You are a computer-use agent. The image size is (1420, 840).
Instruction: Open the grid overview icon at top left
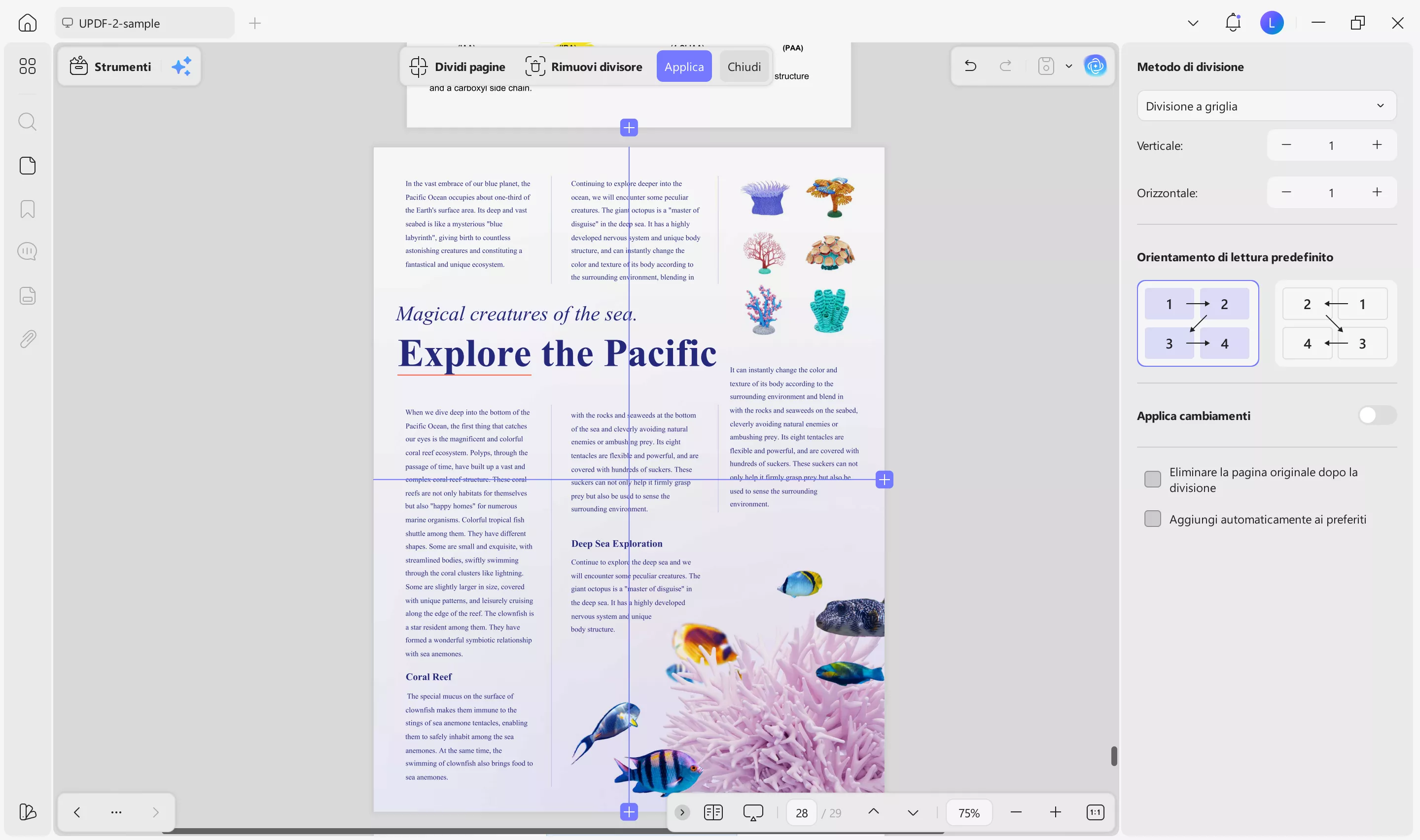tap(27, 66)
